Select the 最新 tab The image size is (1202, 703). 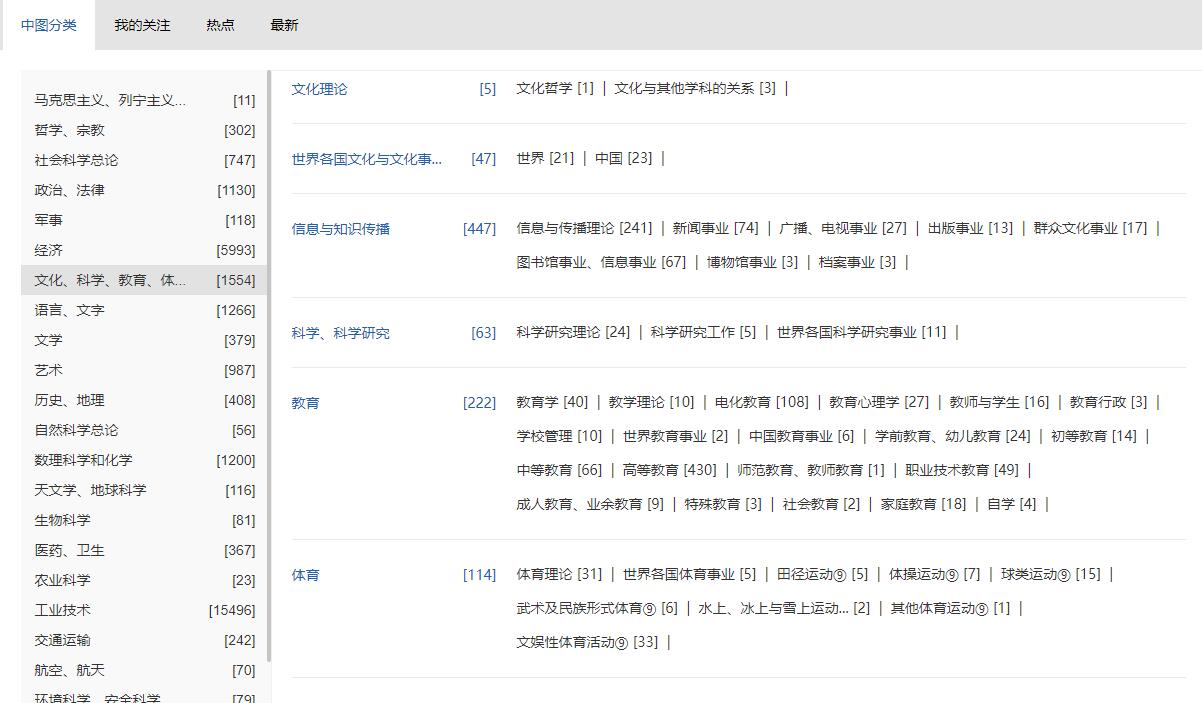click(285, 24)
